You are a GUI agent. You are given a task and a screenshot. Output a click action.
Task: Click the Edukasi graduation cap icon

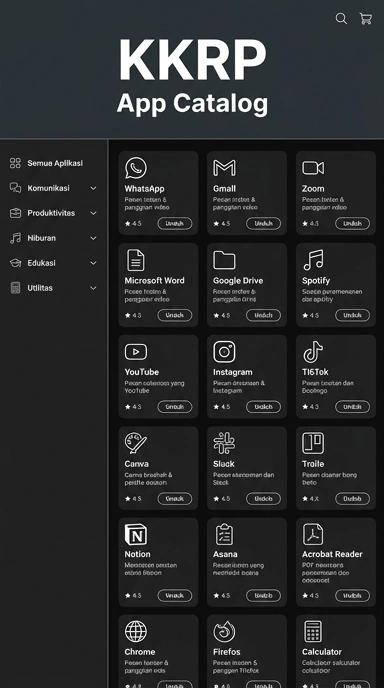click(x=15, y=263)
